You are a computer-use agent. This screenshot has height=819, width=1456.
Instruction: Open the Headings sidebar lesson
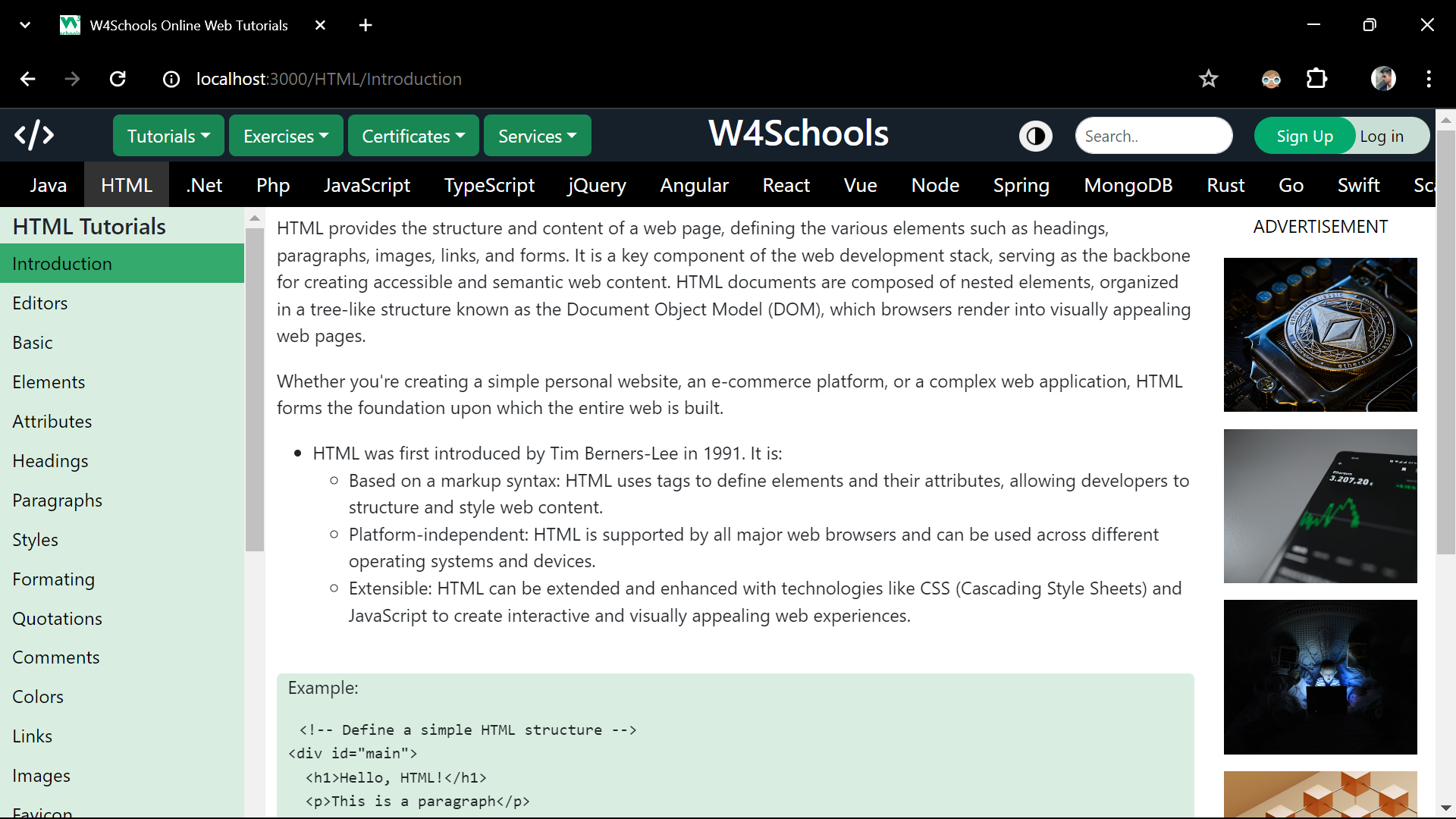tap(122, 460)
